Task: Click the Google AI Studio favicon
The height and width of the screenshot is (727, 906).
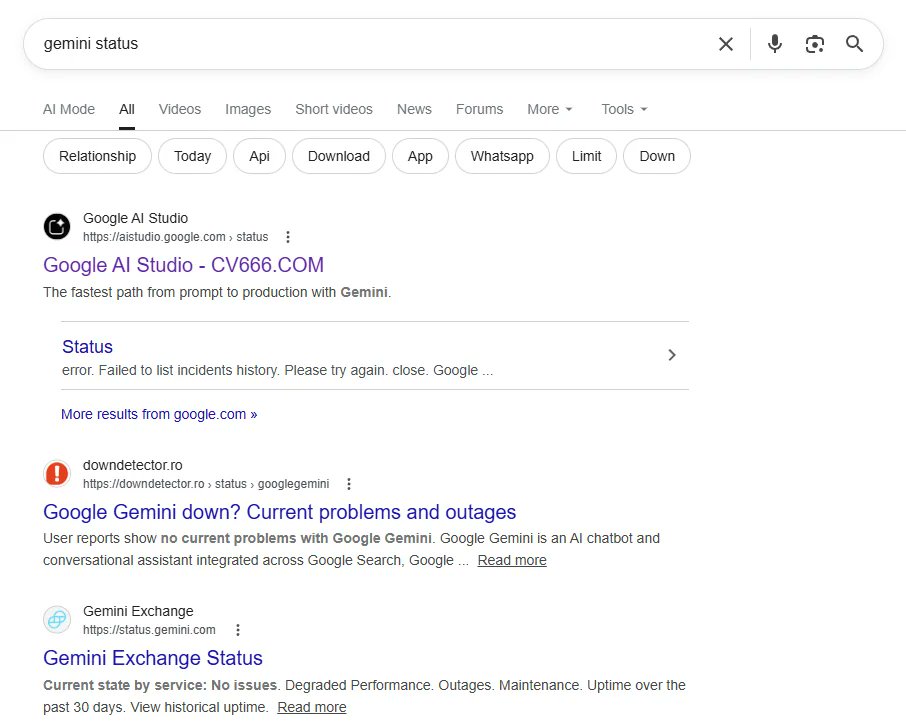Action: (57, 227)
